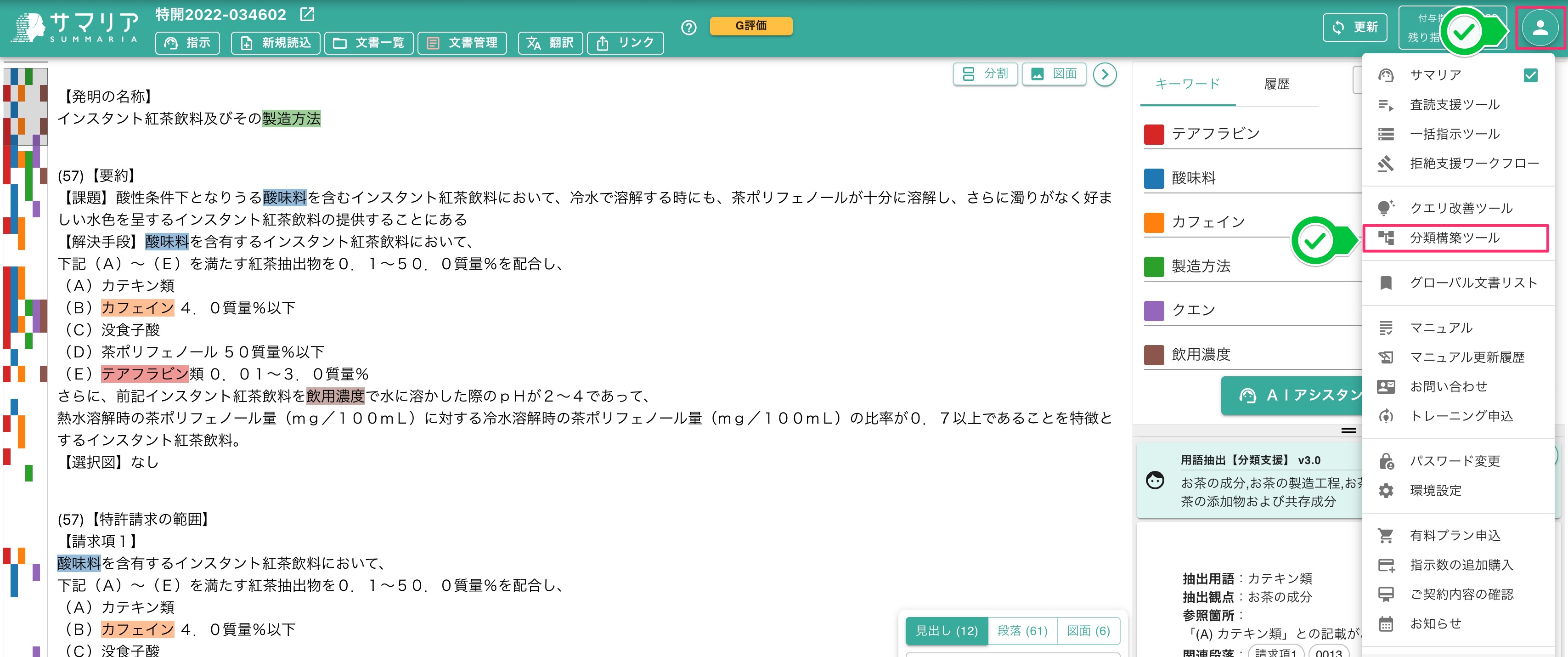
Task: Toggle 分割 split view
Action: [986, 74]
